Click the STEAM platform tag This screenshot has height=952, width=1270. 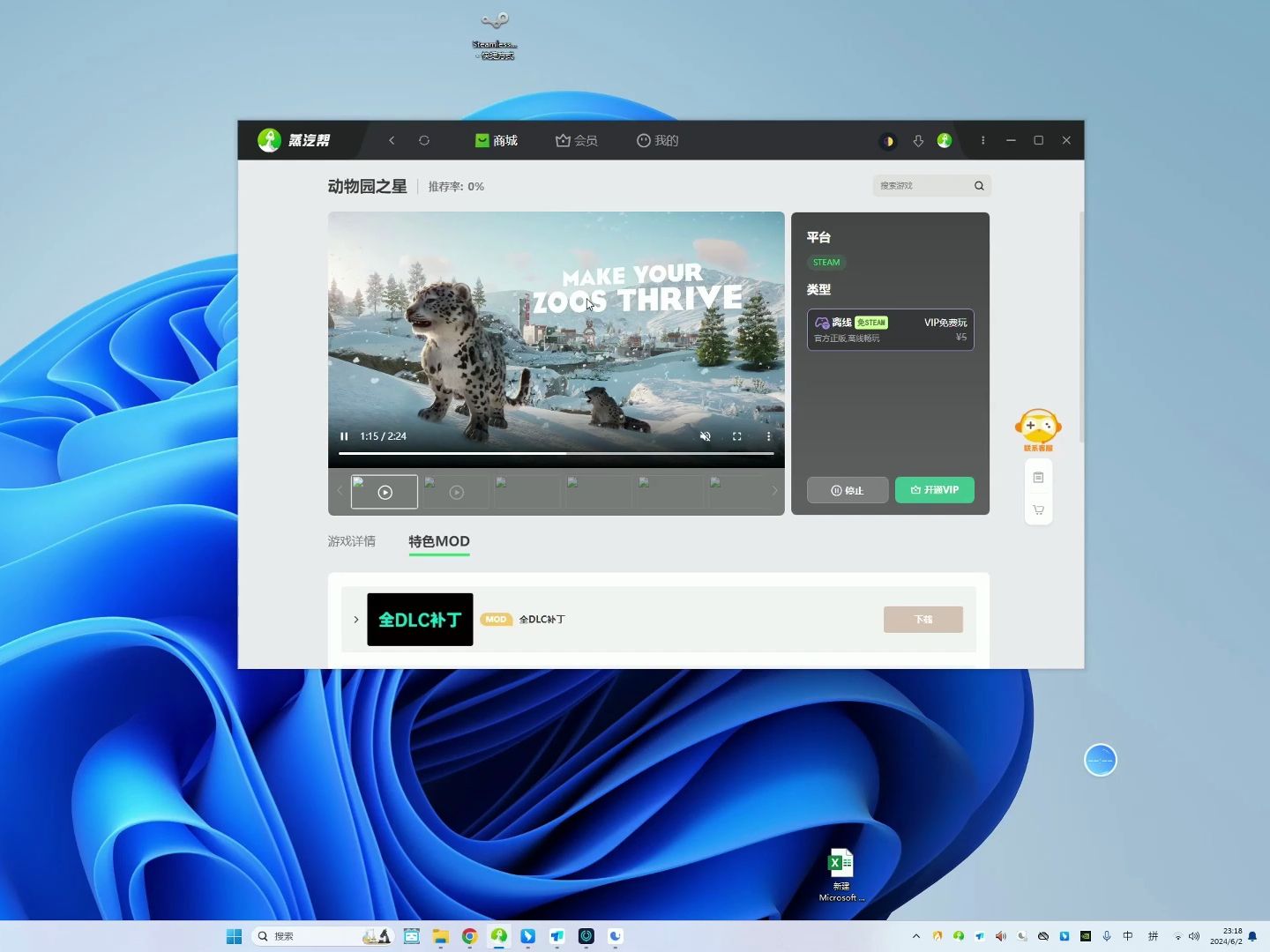click(826, 262)
